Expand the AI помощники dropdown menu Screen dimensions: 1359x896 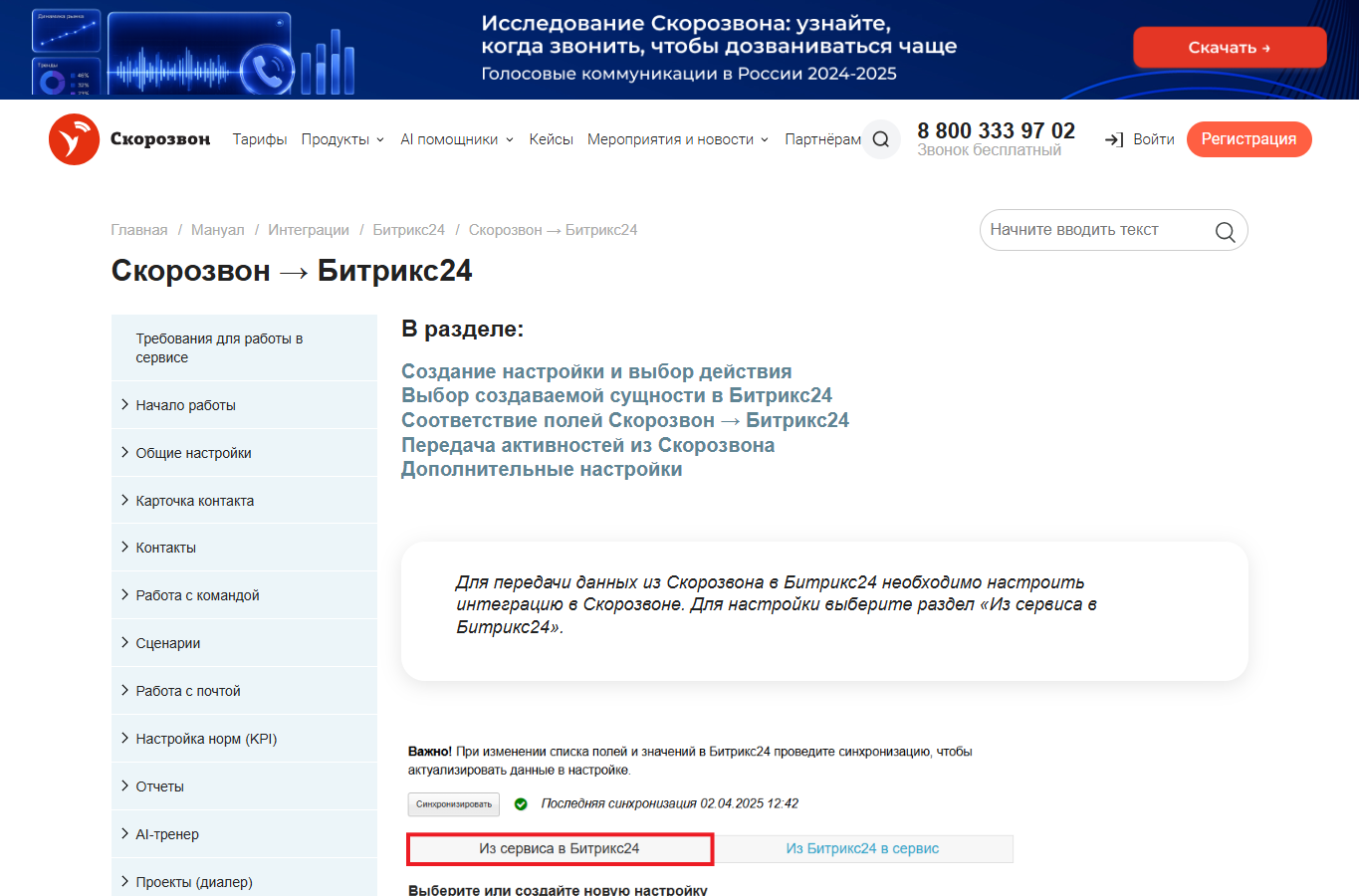pos(457,139)
